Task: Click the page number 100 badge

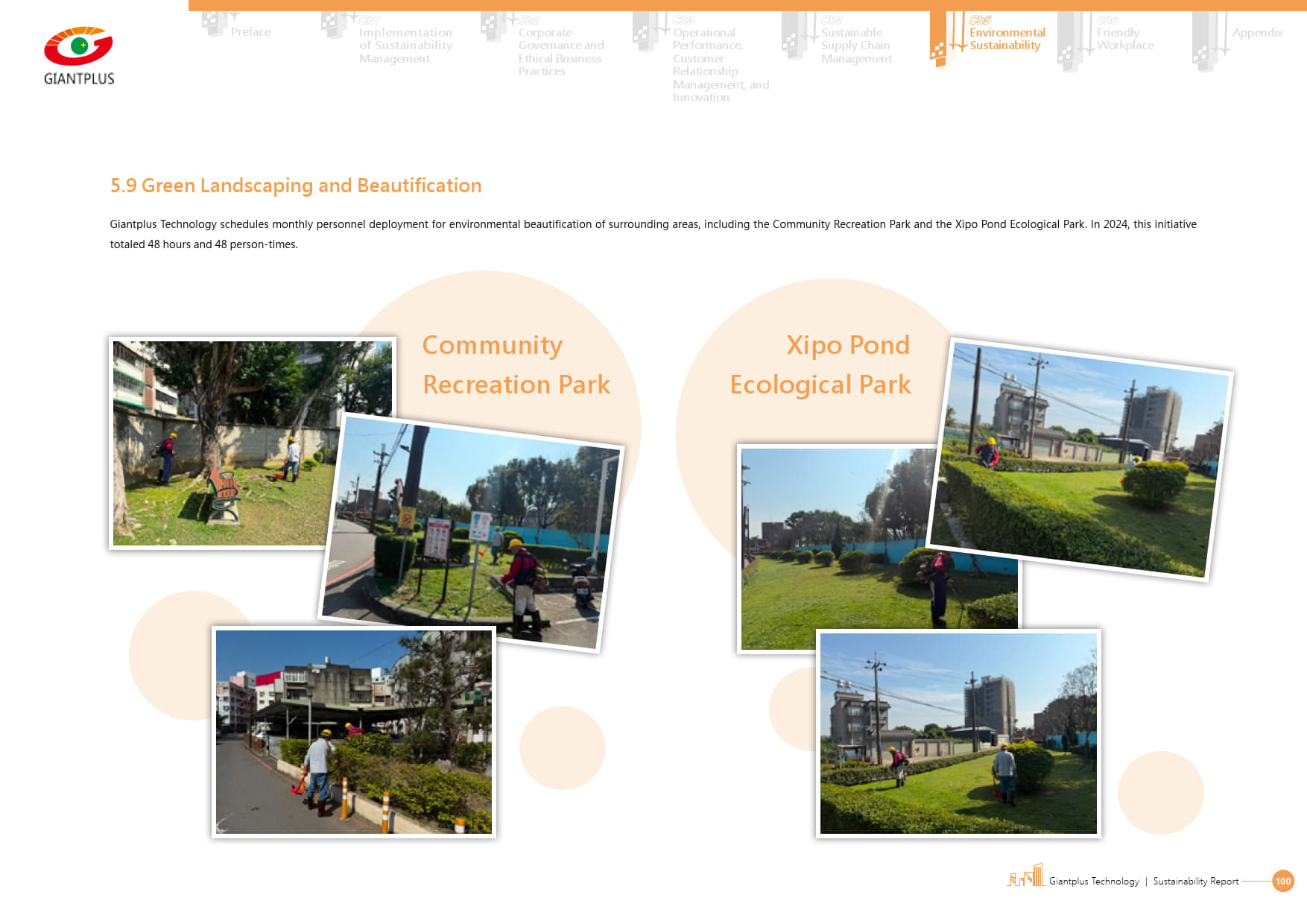Action: click(1282, 881)
